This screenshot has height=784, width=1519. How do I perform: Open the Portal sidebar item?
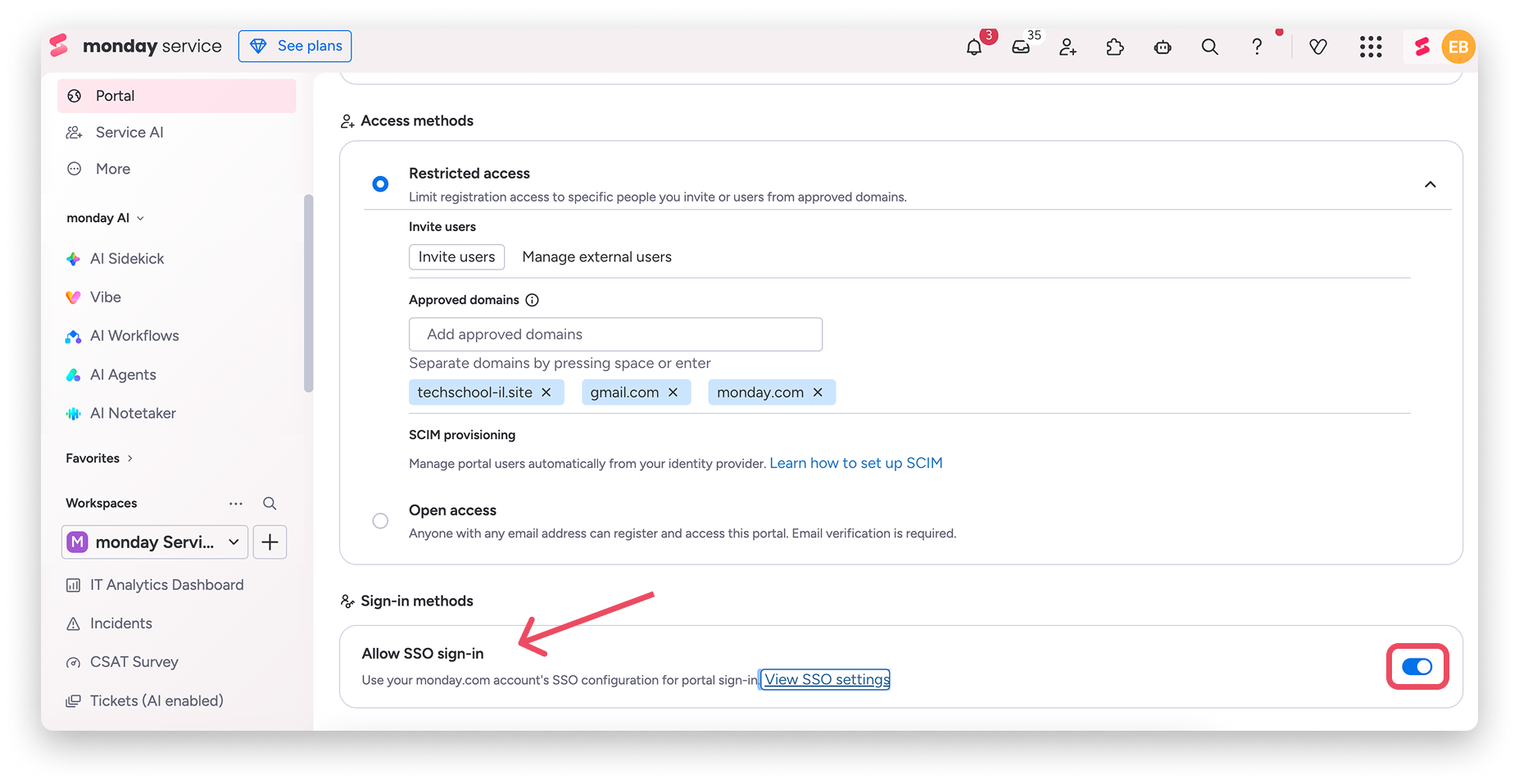176,96
